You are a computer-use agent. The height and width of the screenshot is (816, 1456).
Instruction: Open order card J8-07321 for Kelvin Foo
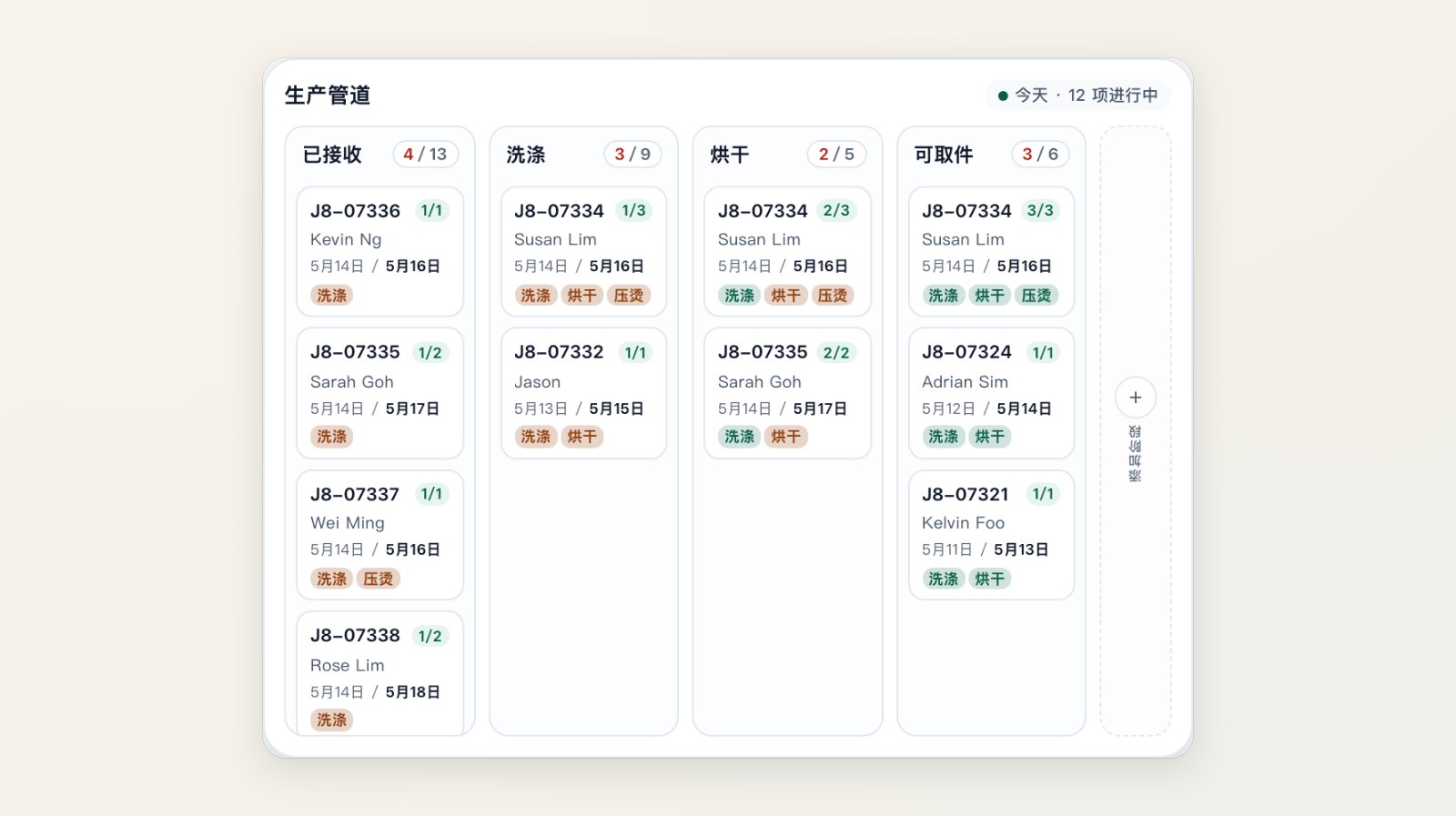pyautogui.click(x=992, y=535)
